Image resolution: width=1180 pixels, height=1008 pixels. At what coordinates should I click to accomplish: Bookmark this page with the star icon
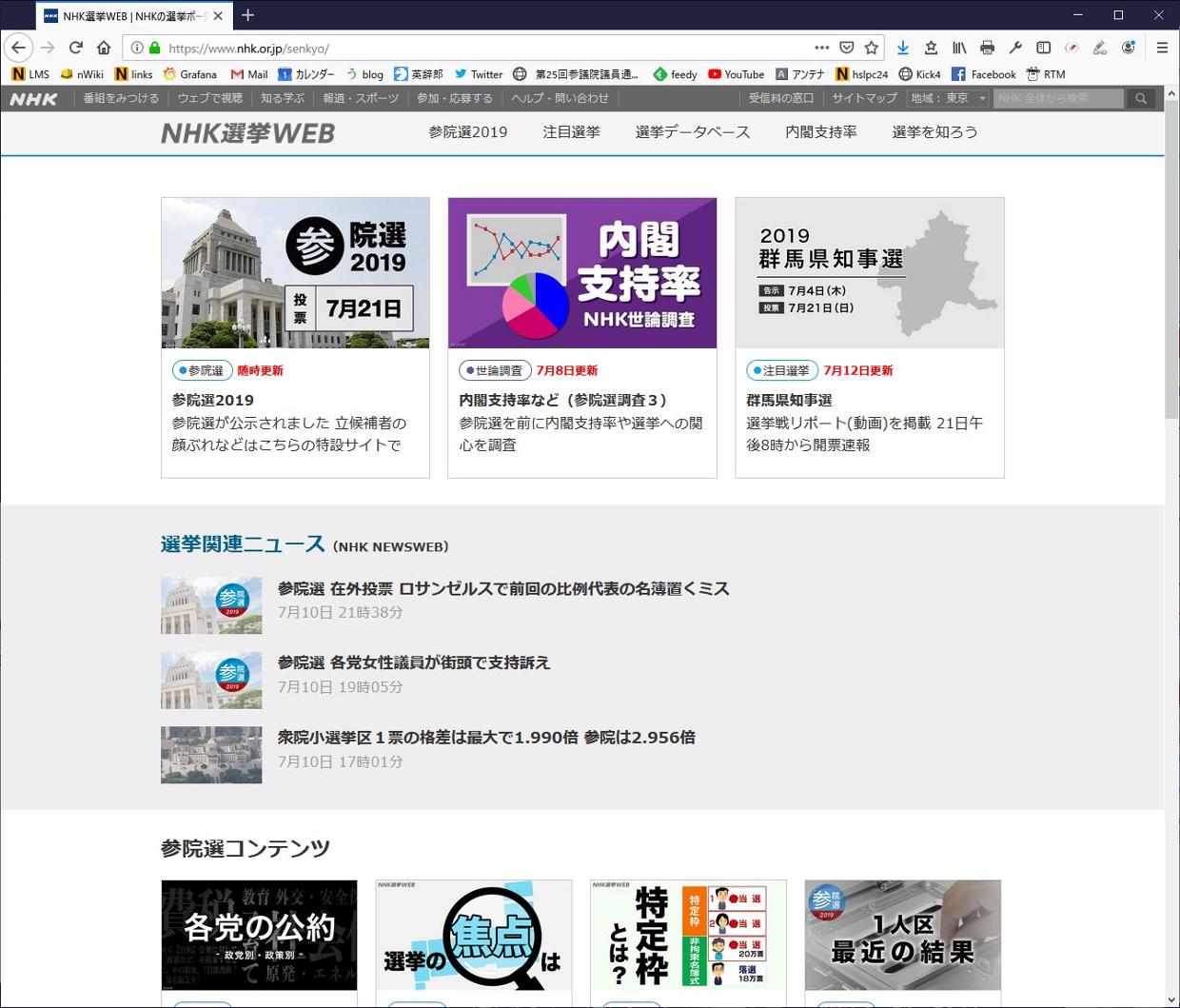coord(871,48)
